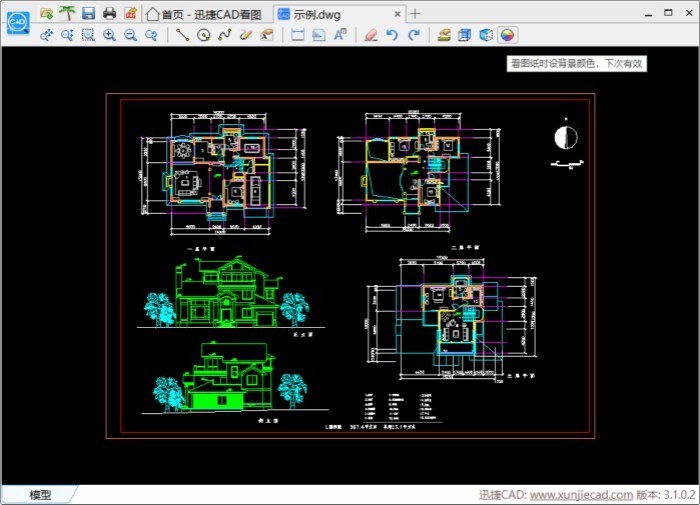
Task: Switch to the 首页 home tab
Action: click(x=205, y=14)
